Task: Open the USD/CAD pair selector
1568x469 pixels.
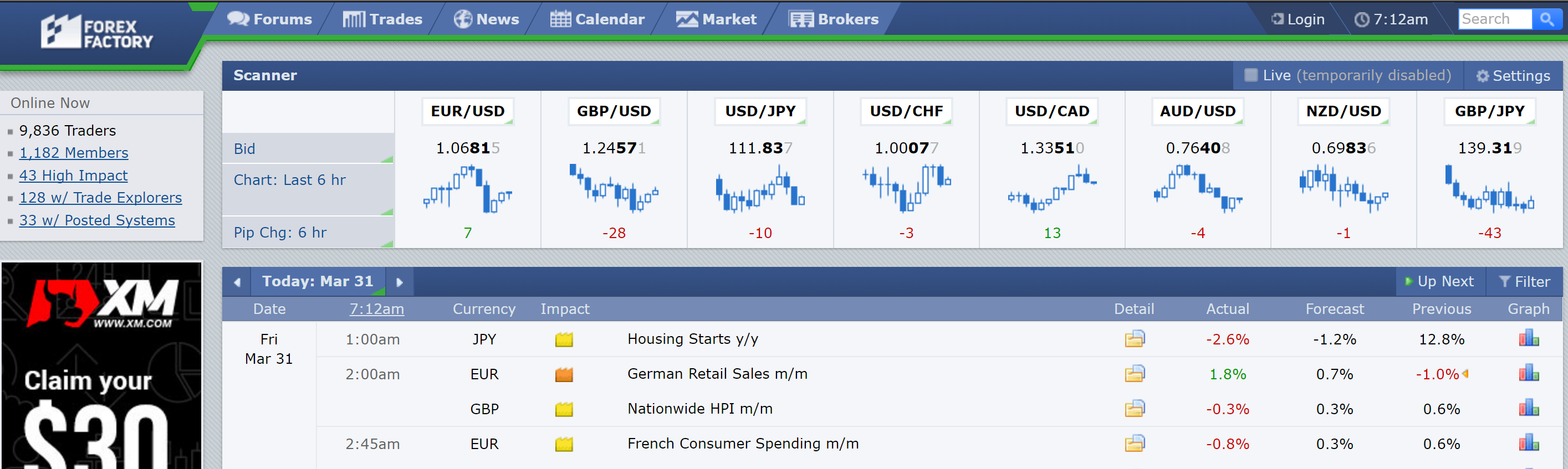Action: point(1052,111)
